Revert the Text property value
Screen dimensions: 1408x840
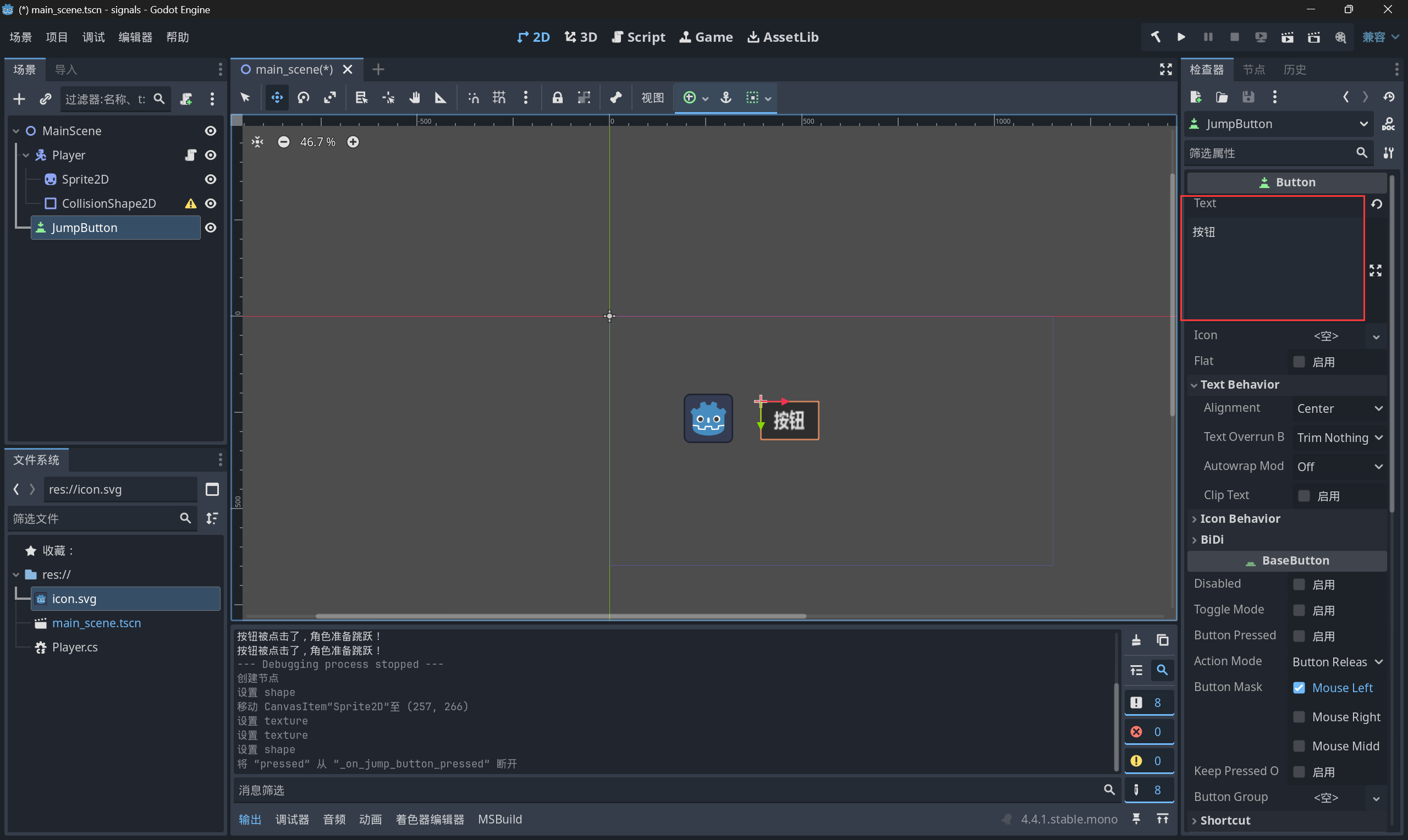[x=1377, y=204]
